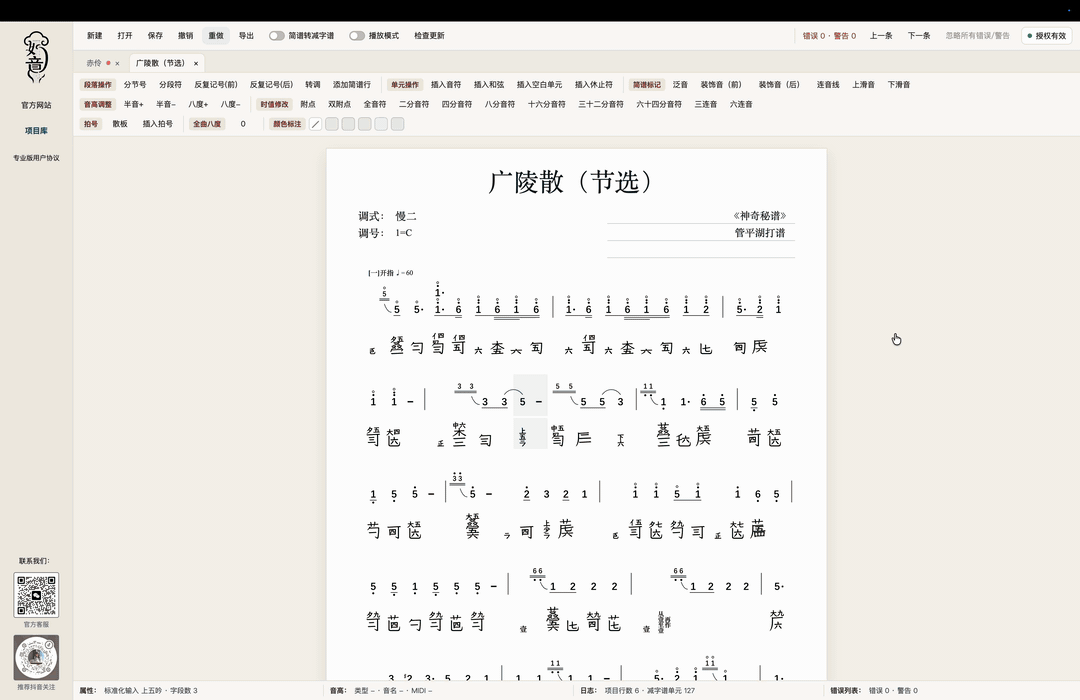
Task: Click 反复记号(前)
Action: point(216,85)
